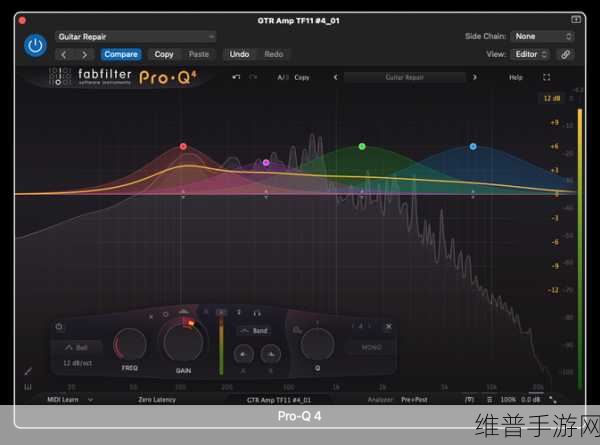This screenshot has height=445, width=600.
Task: Click the link chain icon
Action: point(566,54)
